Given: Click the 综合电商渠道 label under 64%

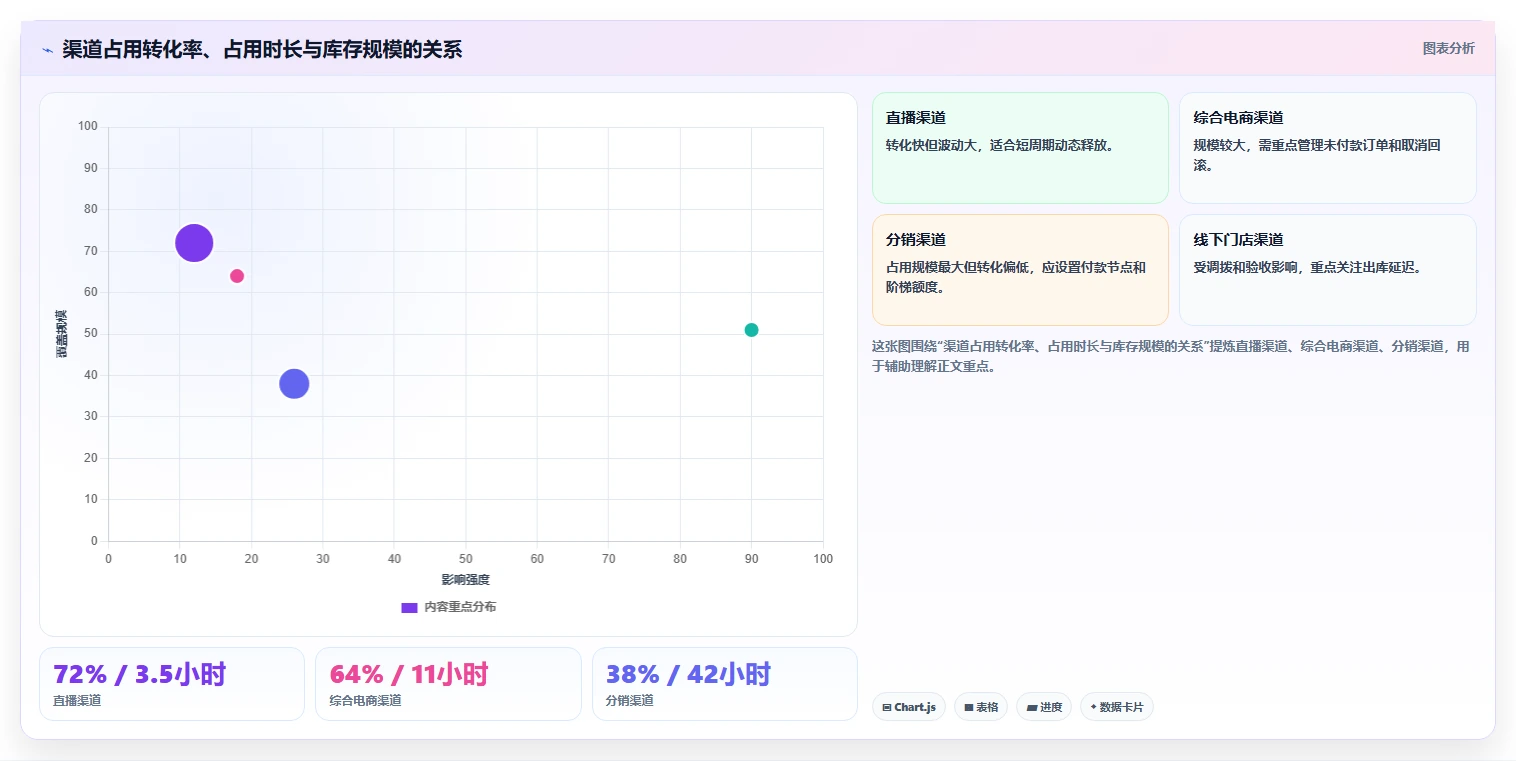Looking at the screenshot, I should [366, 701].
